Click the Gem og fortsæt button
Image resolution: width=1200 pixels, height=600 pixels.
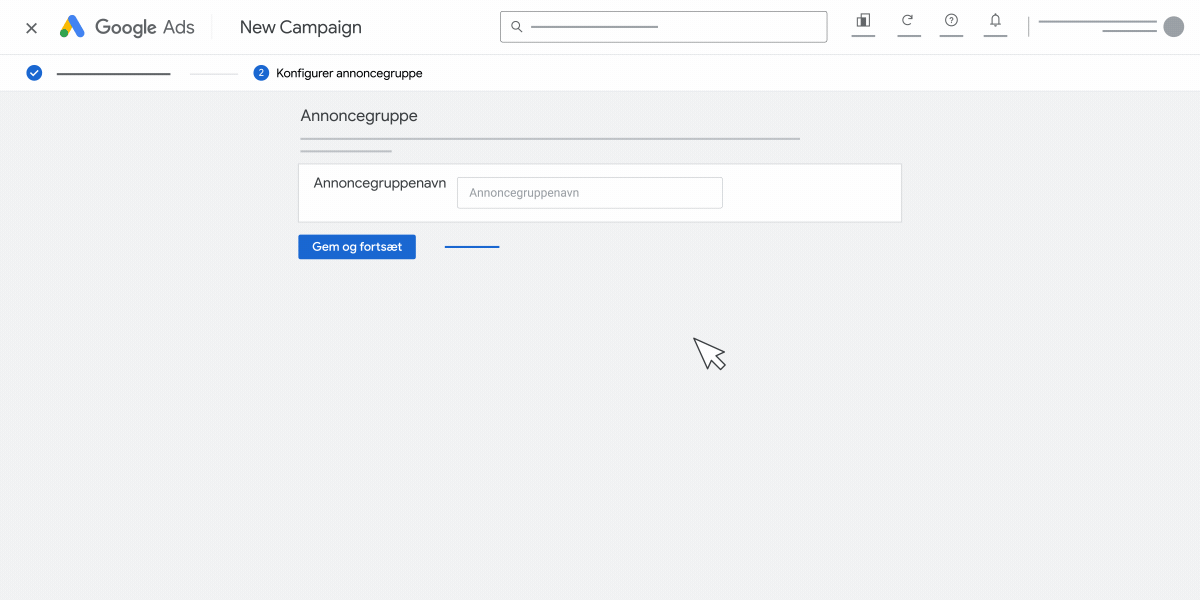pos(357,247)
